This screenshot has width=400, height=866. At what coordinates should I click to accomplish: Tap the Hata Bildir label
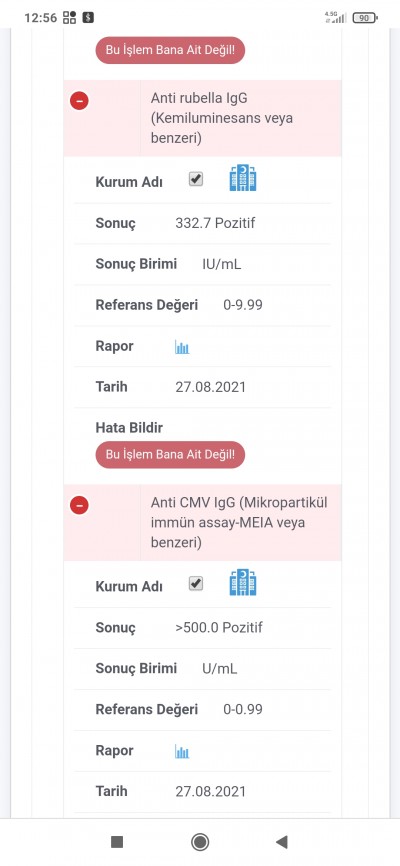(129, 427)
